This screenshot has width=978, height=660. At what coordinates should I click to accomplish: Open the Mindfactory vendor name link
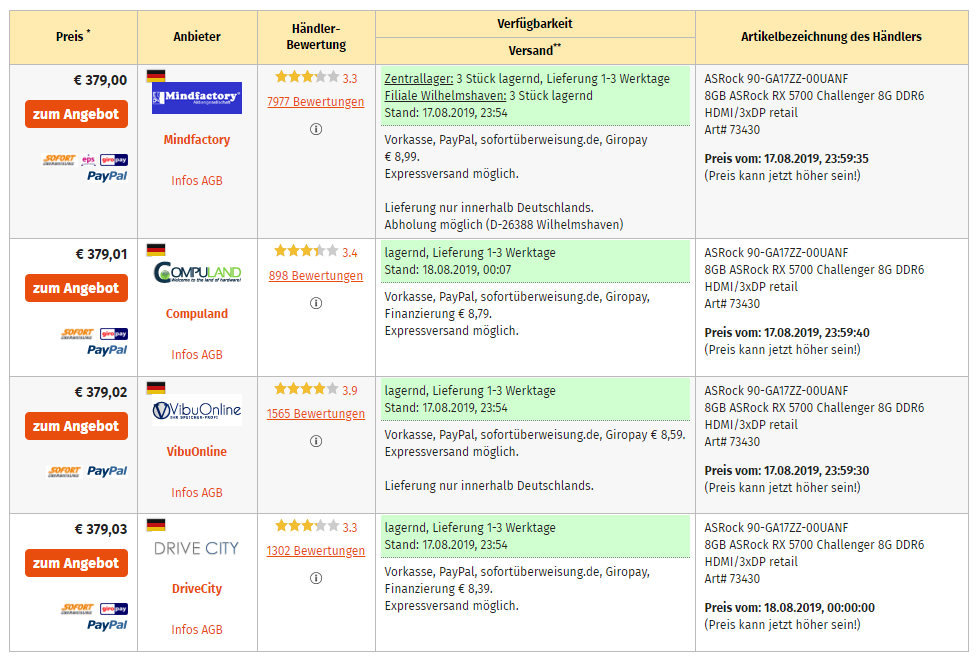tap(196, 140)
